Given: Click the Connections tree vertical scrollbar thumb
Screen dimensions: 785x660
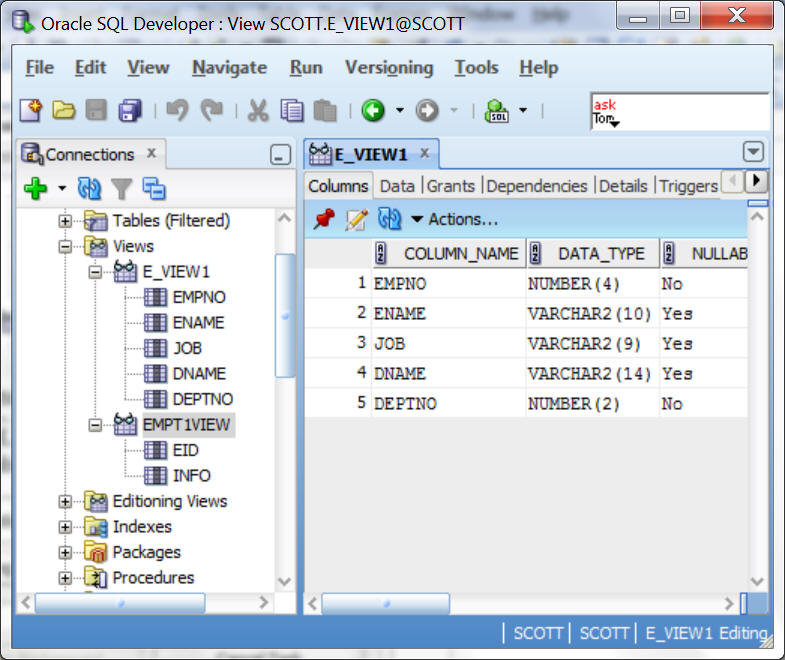Looking at the screenshot, I should click(x=285, y=315).
